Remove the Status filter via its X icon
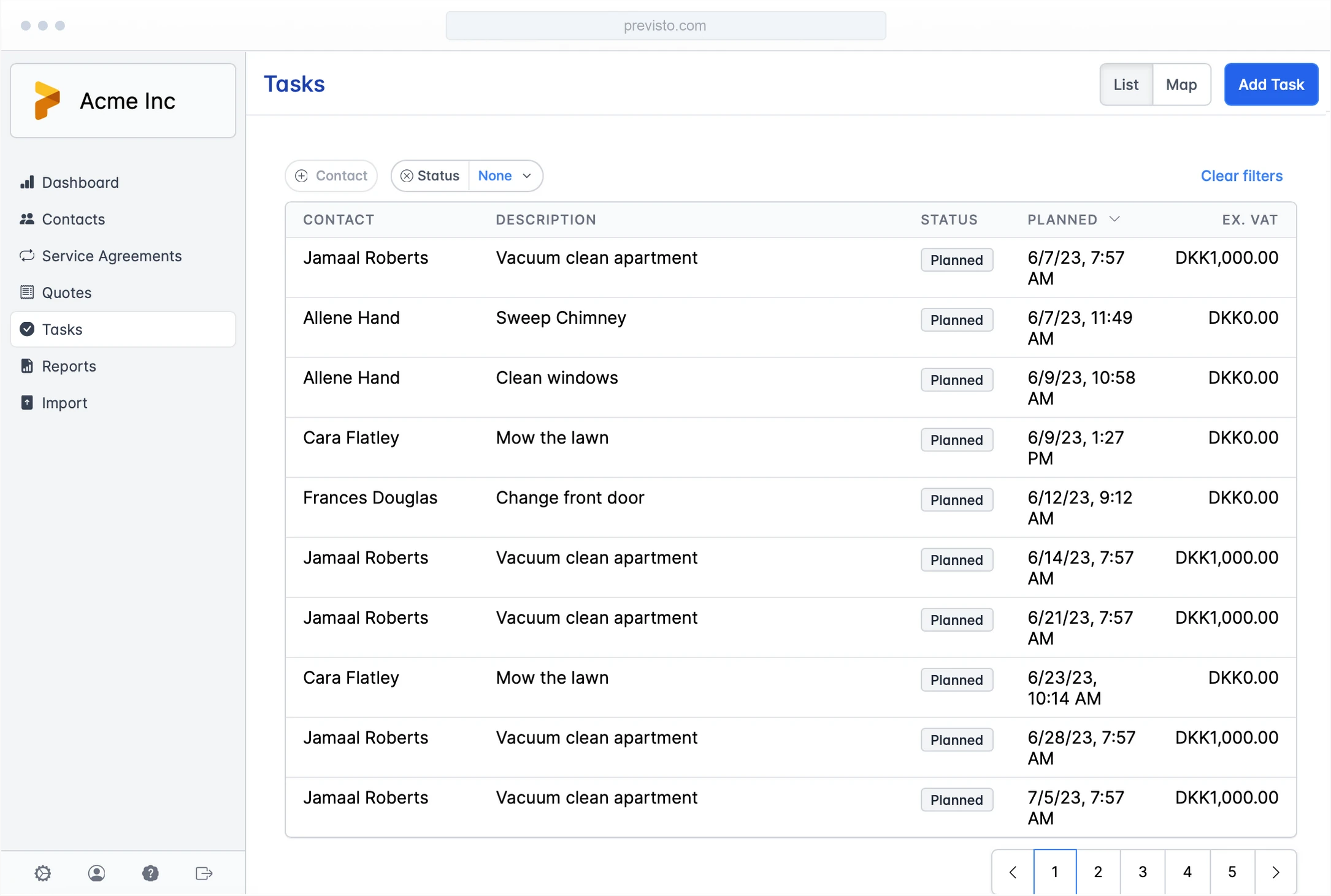This screenshot has height=896, width=1331. click(x=407, y=176)
